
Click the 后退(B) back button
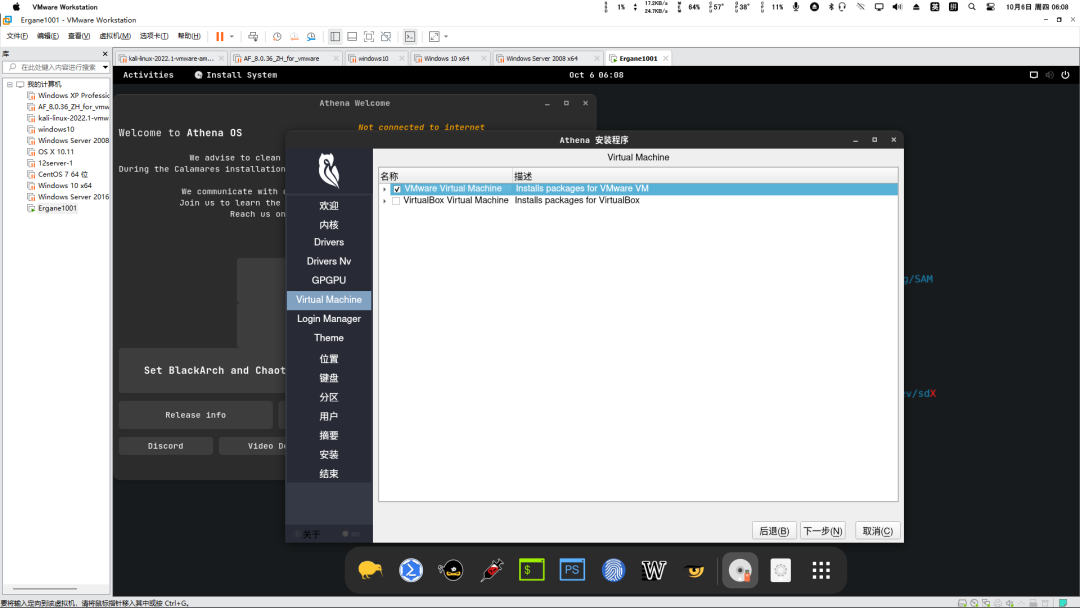774,531
